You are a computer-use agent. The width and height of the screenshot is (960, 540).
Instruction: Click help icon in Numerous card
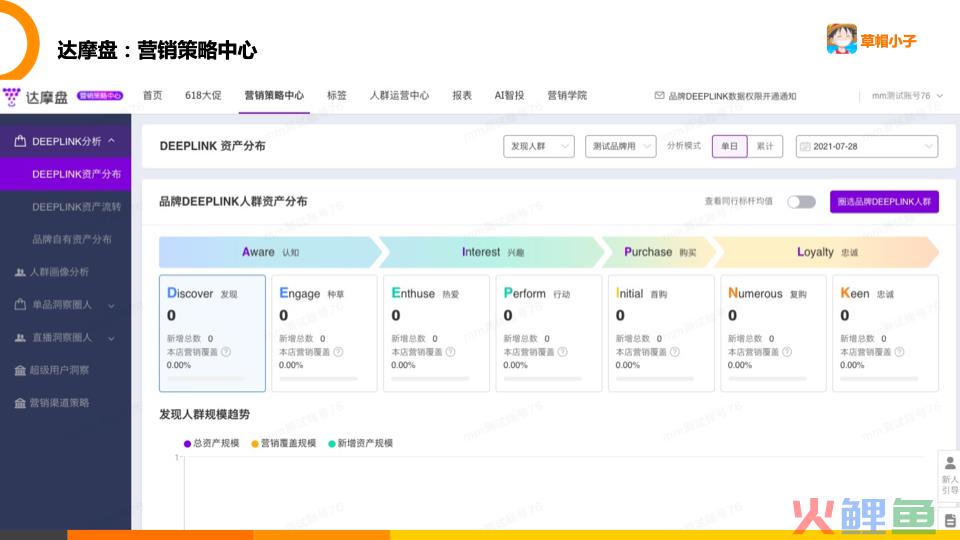click(787, 352)
